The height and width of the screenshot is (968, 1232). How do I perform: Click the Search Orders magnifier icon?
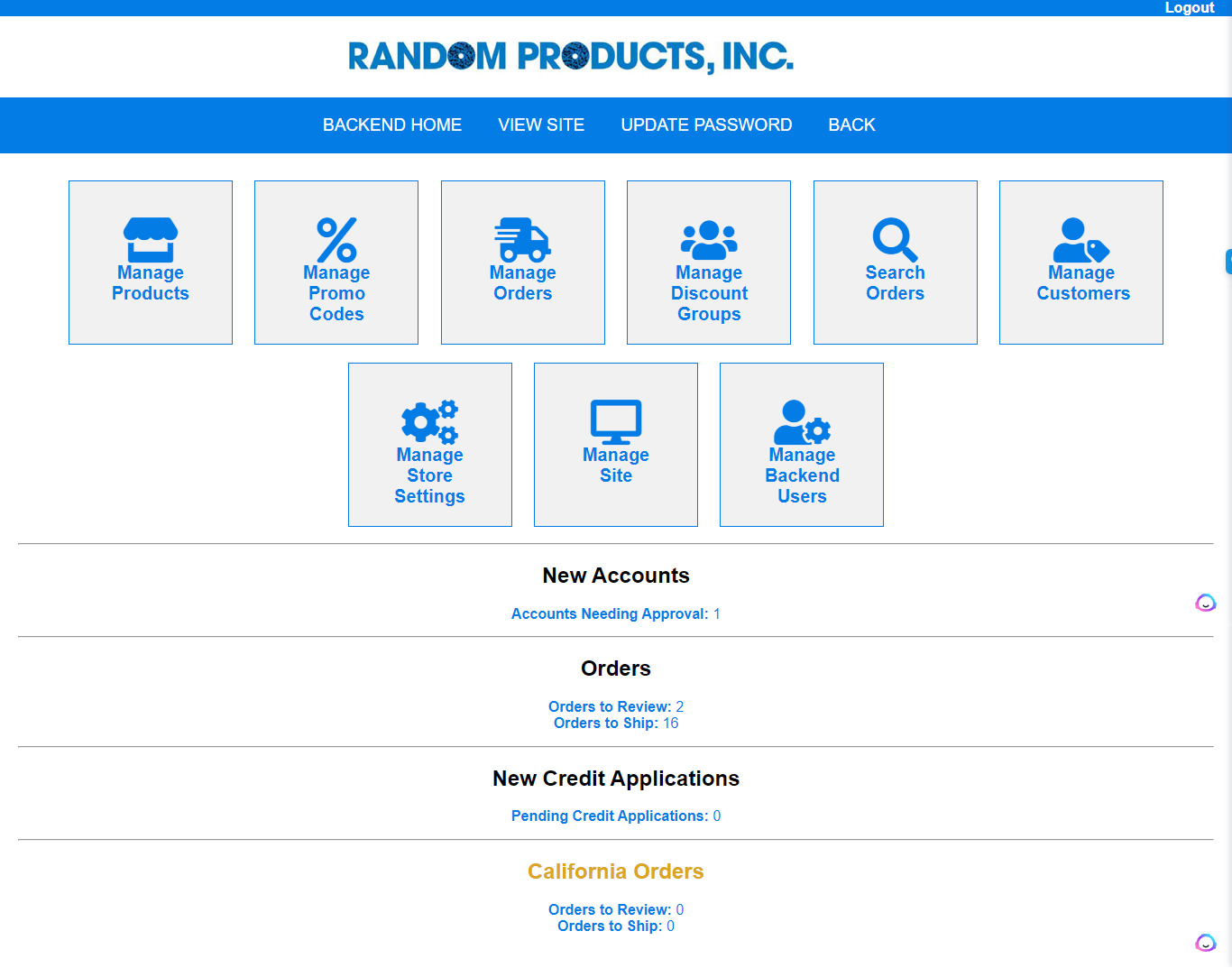coord(895,240)
